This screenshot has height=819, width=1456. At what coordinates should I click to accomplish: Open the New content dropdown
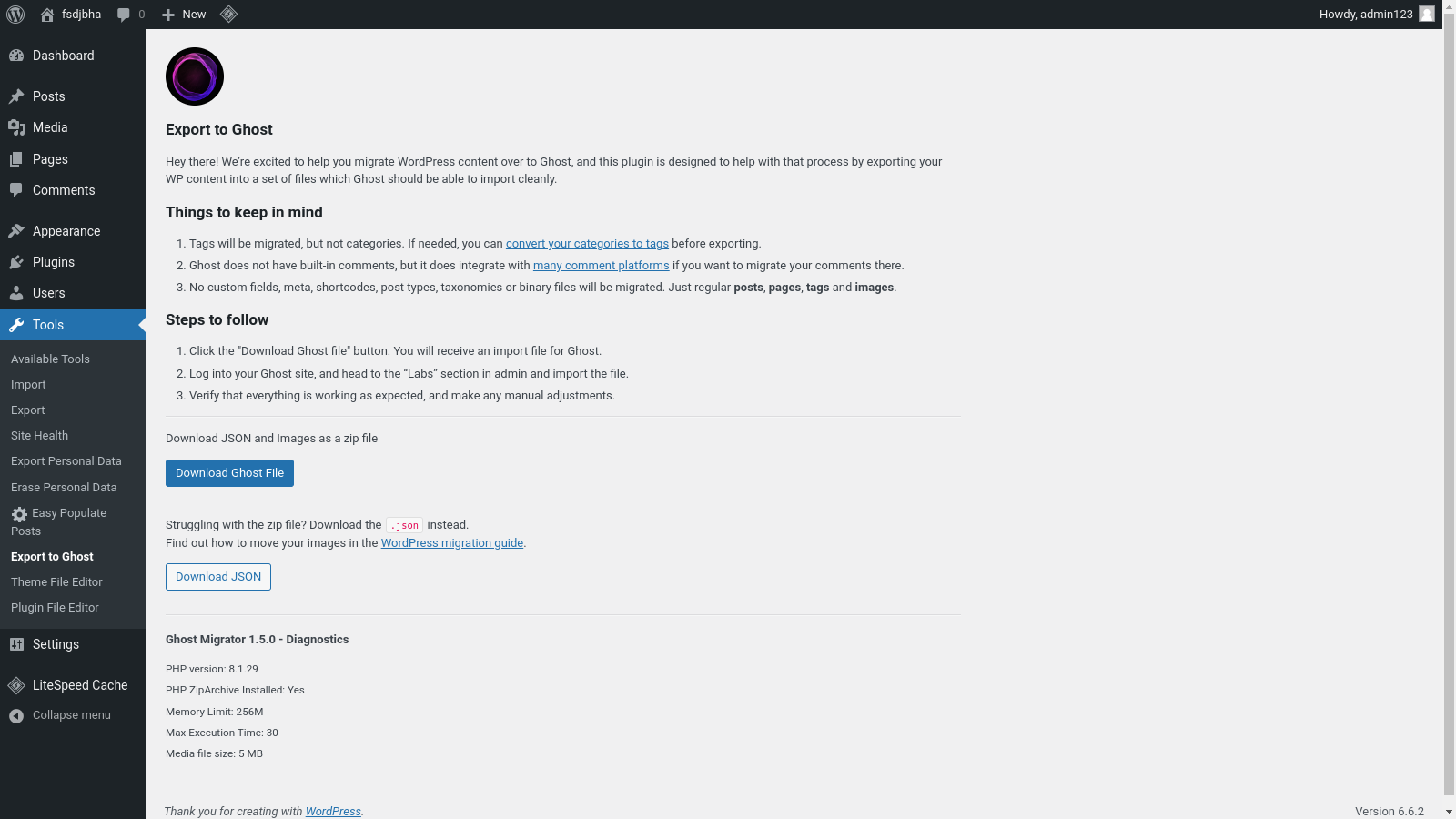[184, 15]
